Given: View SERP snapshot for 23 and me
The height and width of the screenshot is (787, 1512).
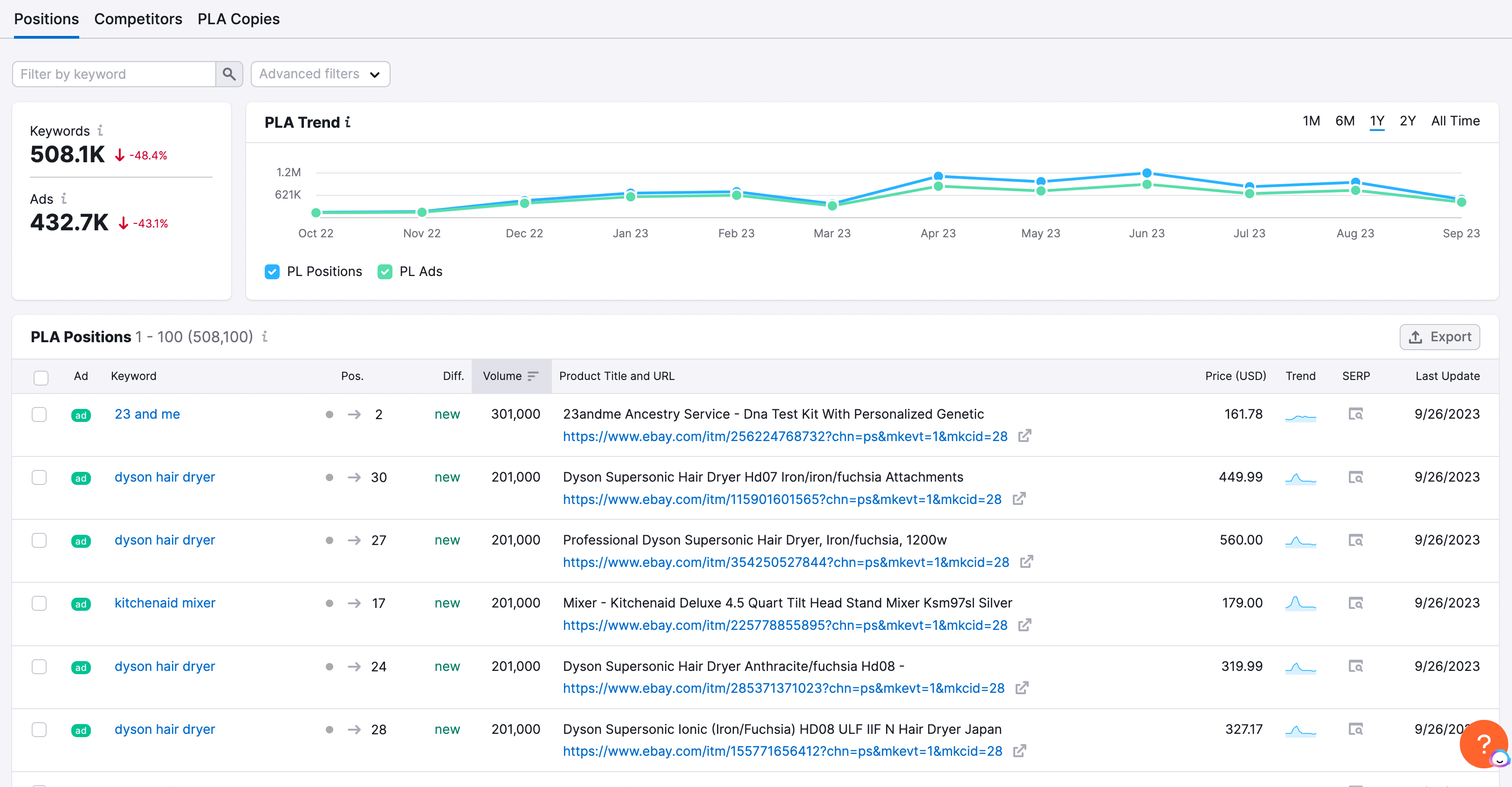Looking at the screenshot, I should (x=1356, y=414).
